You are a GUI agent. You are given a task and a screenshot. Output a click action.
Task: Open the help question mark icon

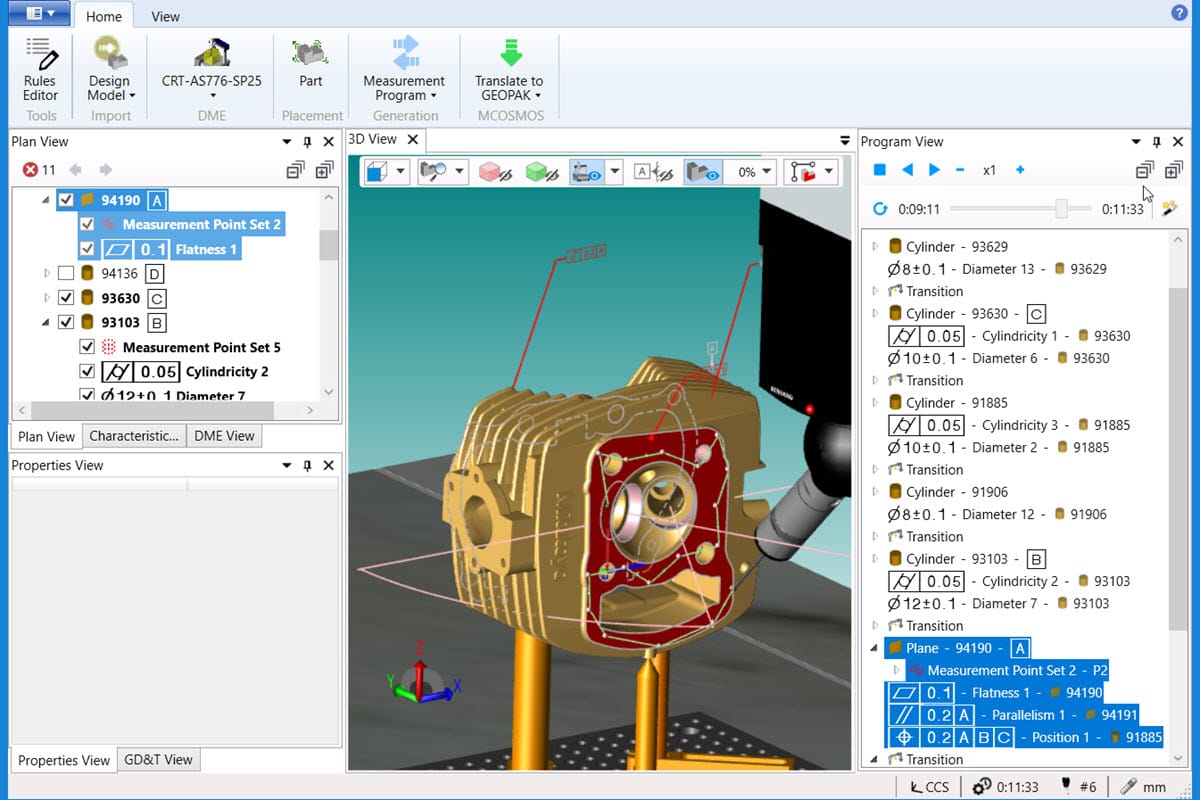tap(1178, 13)
